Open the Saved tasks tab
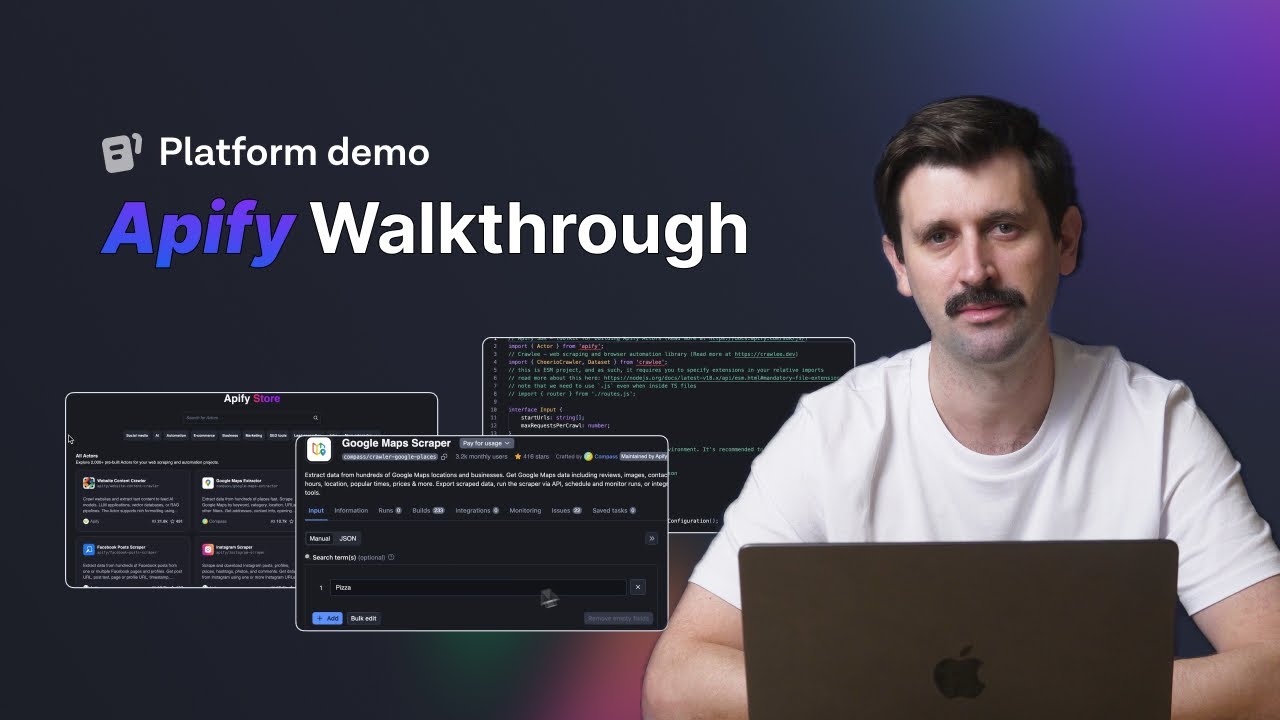 pyautogui.click(x=614, y=510)
